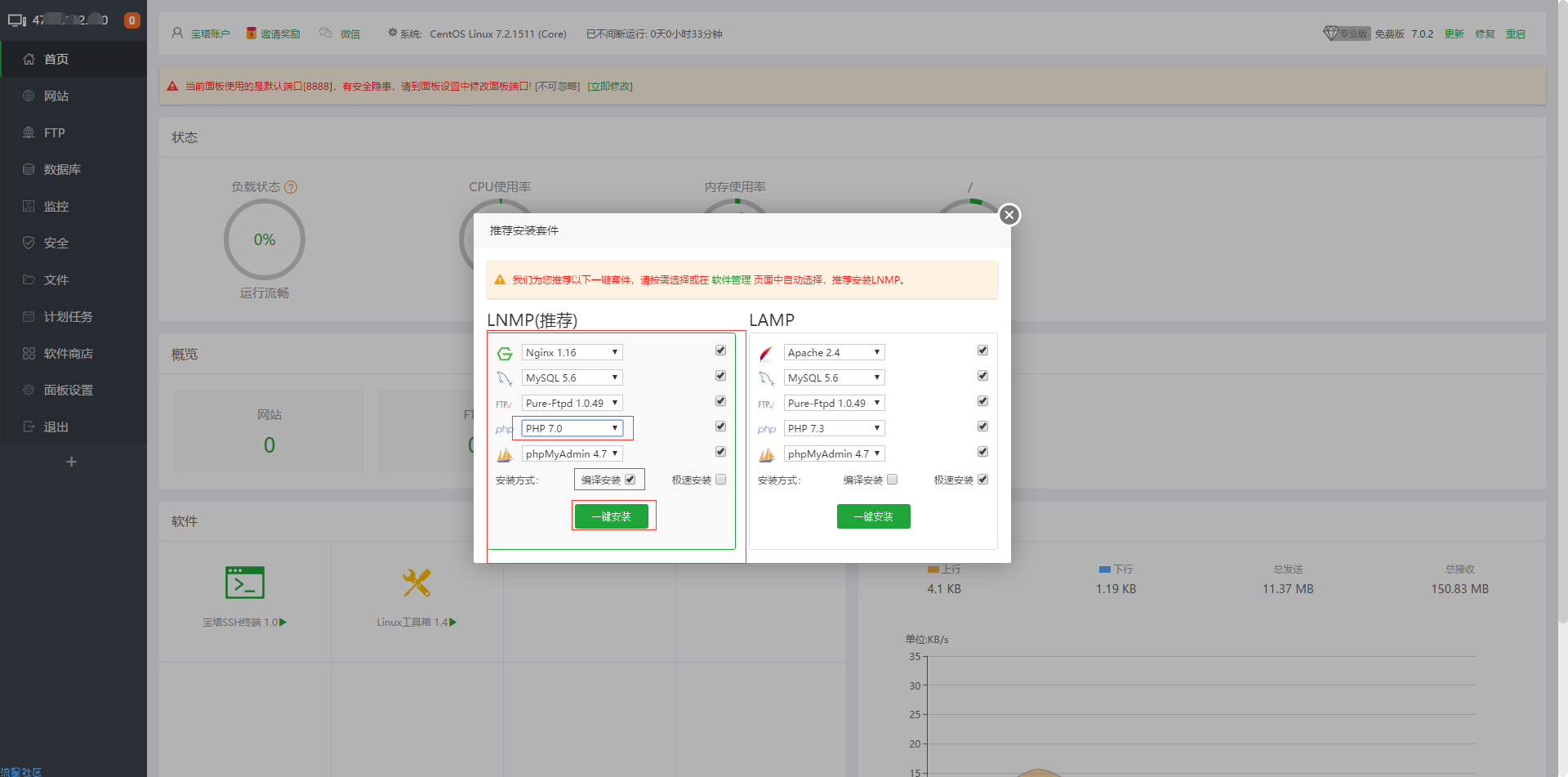1568x777 pixels.
Task: Click the Linux工具箱 wrench icon
Action: 416,583
